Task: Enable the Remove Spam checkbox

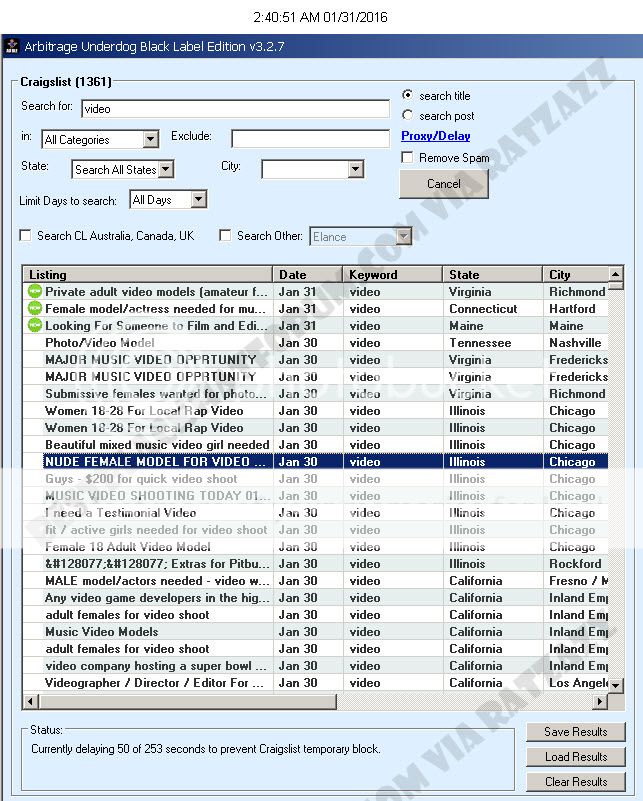Action: click(407, 157)
